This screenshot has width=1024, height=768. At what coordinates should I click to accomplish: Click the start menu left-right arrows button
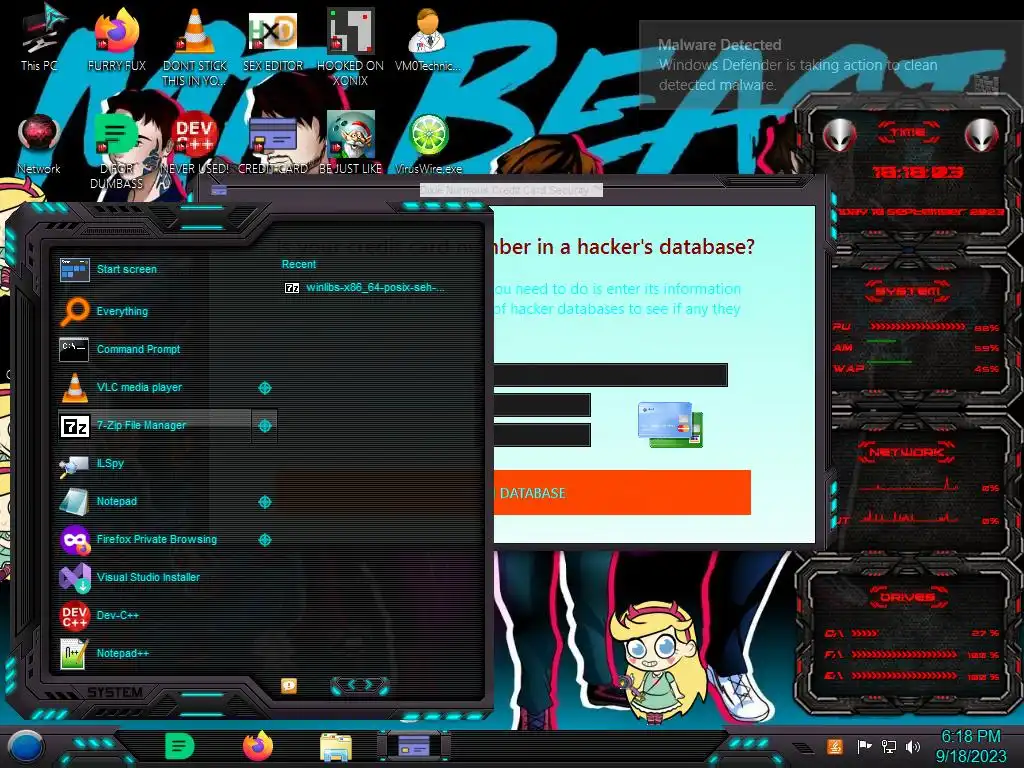(x=360, y=685)
